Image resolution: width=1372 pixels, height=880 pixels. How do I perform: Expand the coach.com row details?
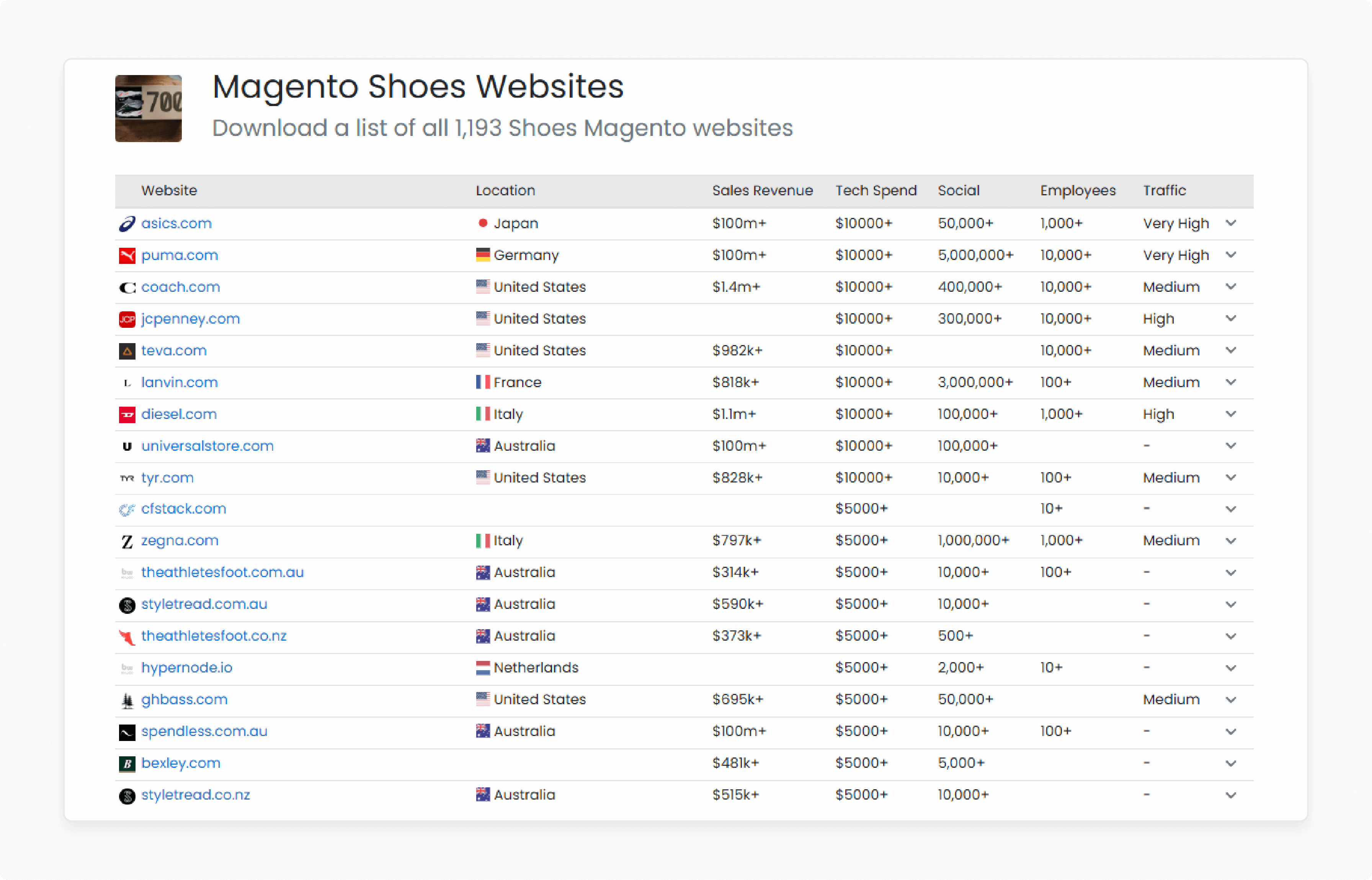(1231, 286)
